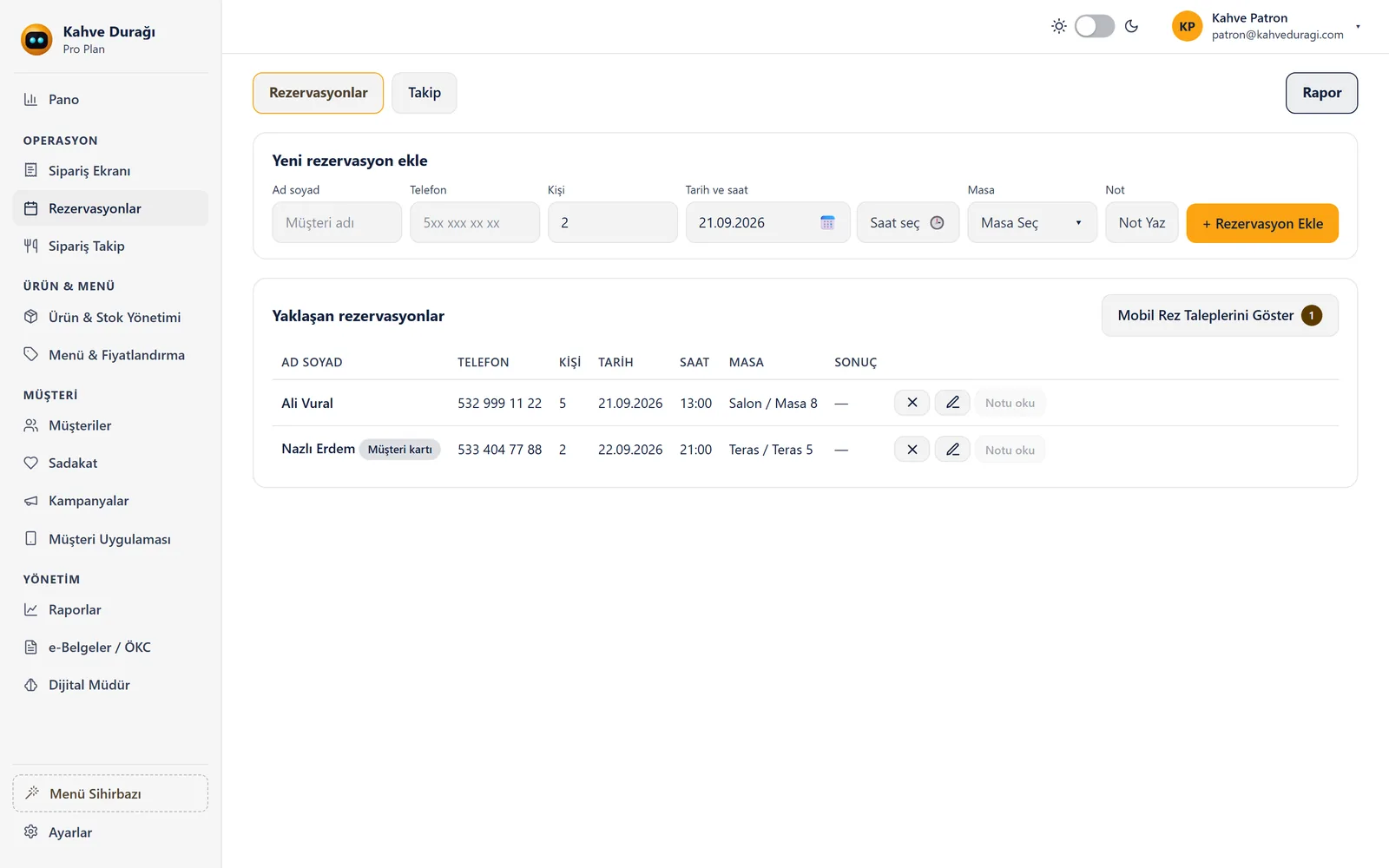Screen dimensions: 1389x868
Task: Switch to the Takip tab
Action: tap(425, 93)
